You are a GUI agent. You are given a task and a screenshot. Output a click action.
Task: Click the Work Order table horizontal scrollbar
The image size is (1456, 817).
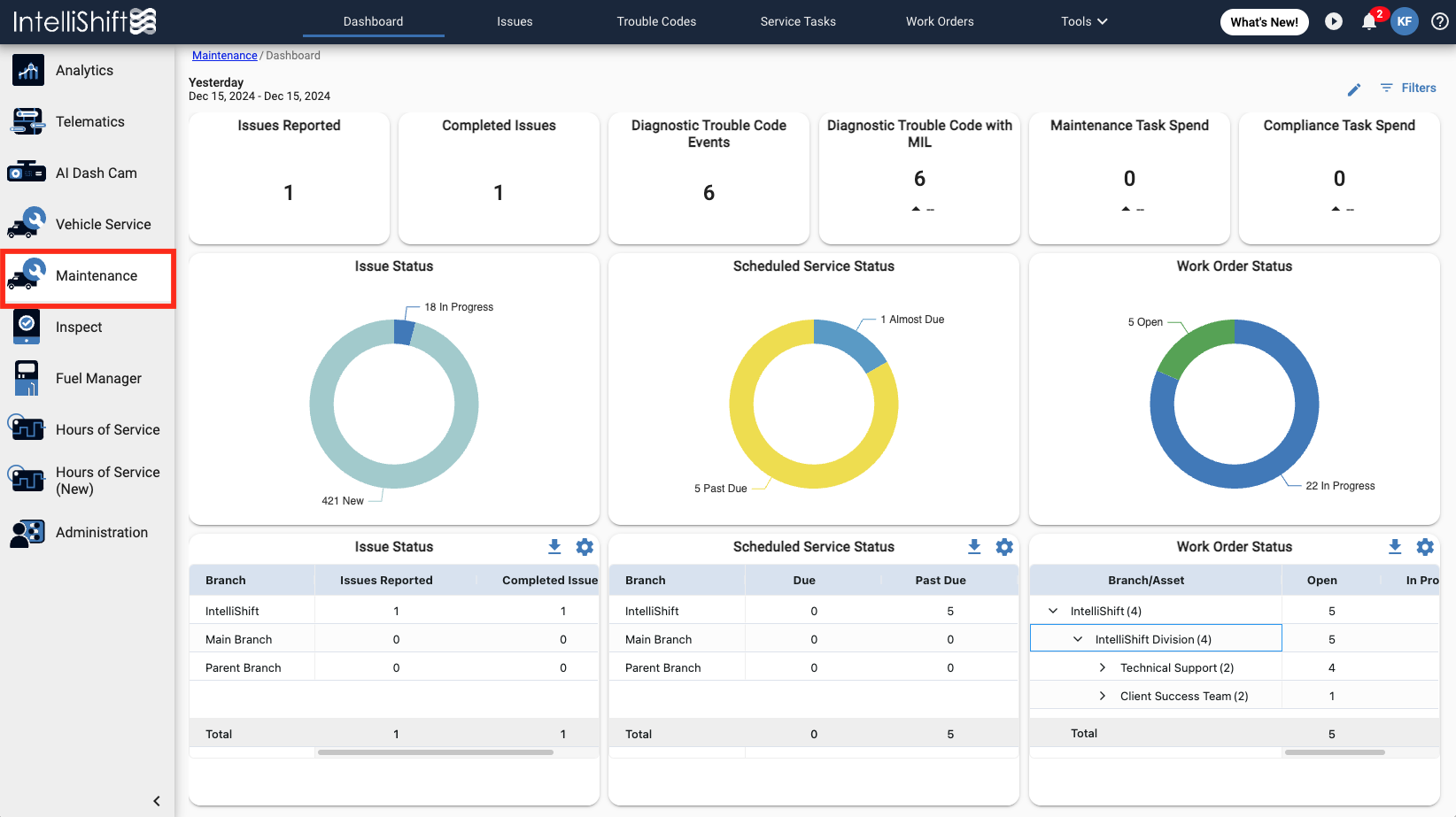[x=1335, y=752]
